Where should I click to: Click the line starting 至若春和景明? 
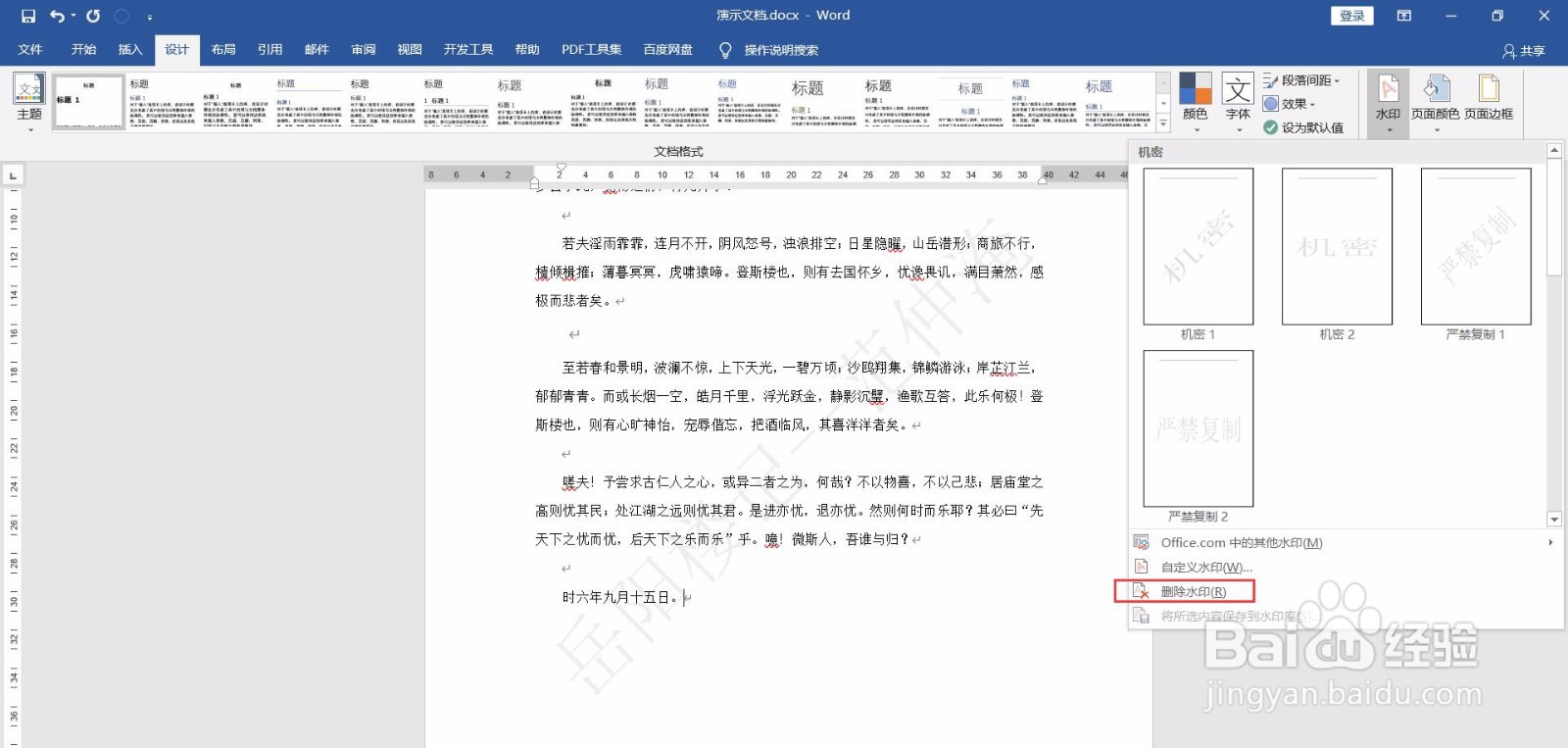point(799,368)
